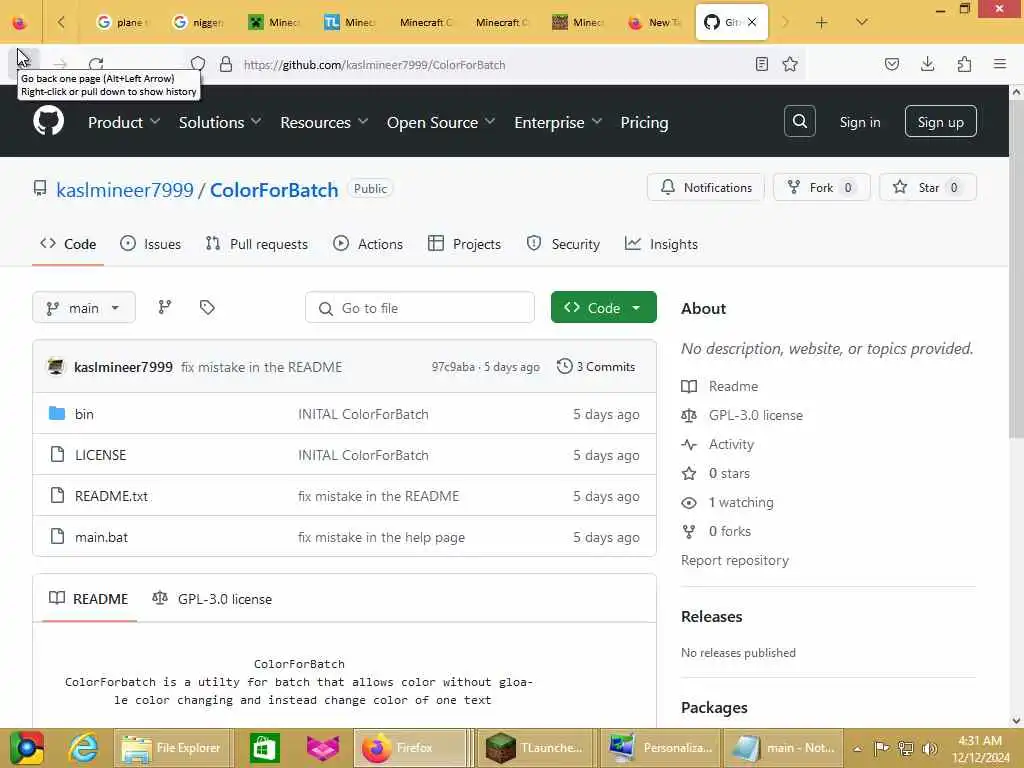Toggle Firefox reader view icon
Viewport: 1024px width, 768px height.
pyautogui.click(x=761, y=64)
